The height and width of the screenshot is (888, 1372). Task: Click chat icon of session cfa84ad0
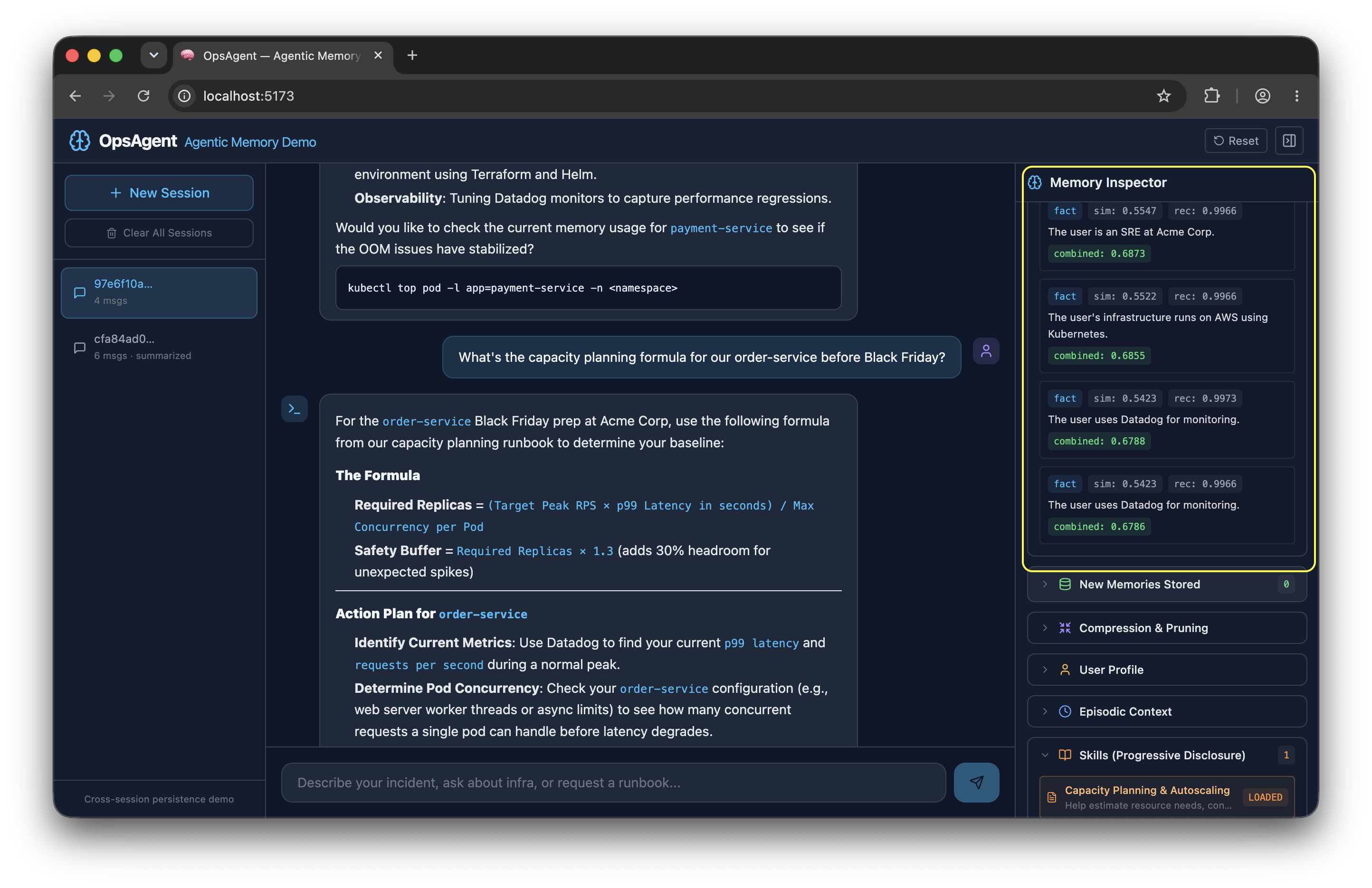79,347
